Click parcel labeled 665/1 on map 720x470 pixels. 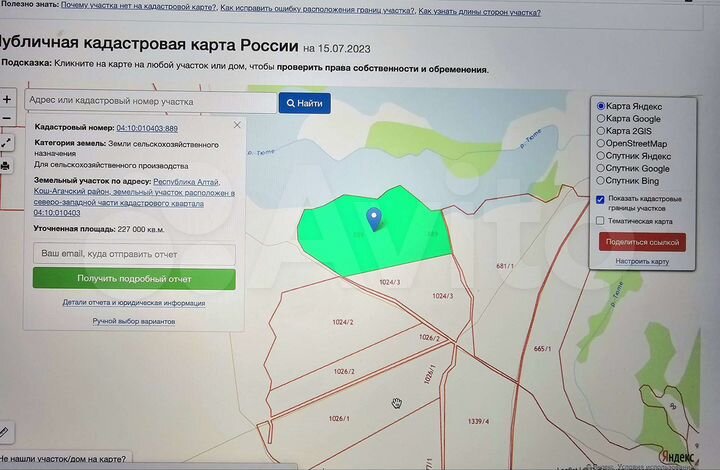click(542, 349)
